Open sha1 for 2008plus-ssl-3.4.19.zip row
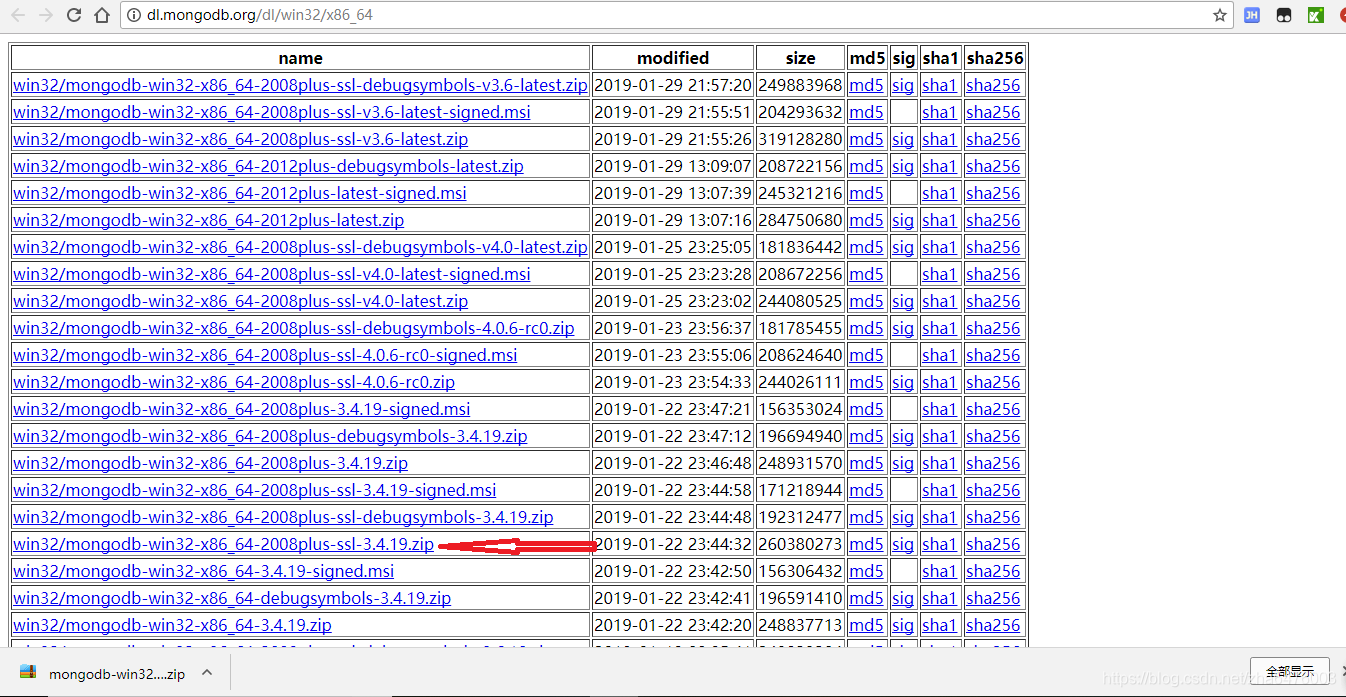Image resolution: width=1346 pixels, height=697 pixels. click(940, 544)
